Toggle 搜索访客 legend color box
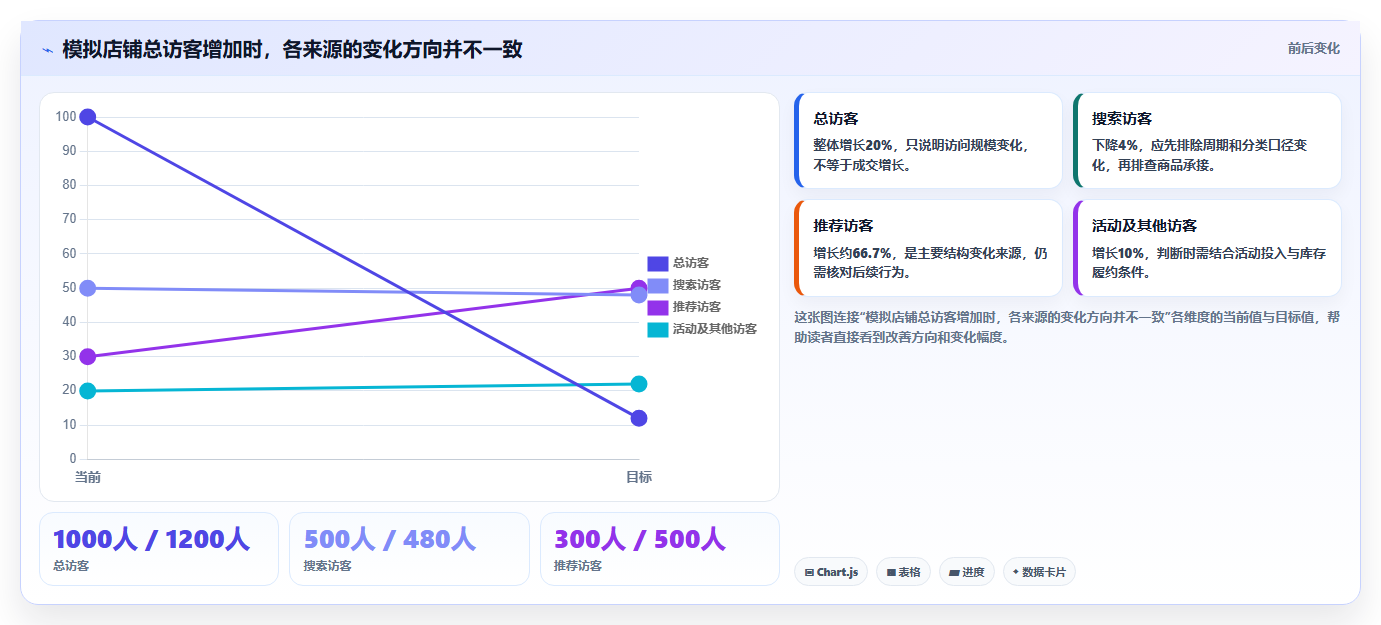Viewport: 1381px width, 625px height. pyautogui.click(x=657, y=285)
